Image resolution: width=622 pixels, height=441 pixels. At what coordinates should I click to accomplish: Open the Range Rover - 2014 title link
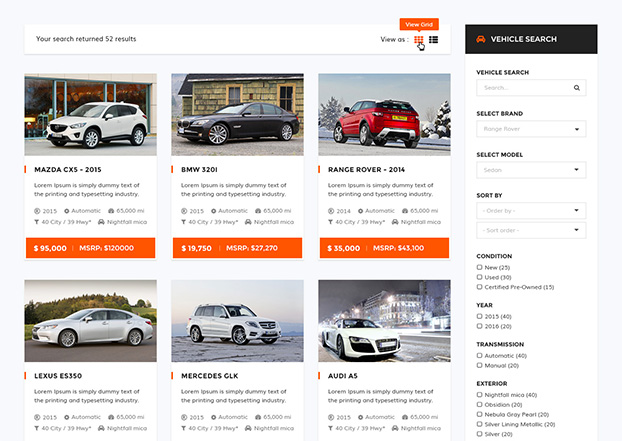[367, 170]
